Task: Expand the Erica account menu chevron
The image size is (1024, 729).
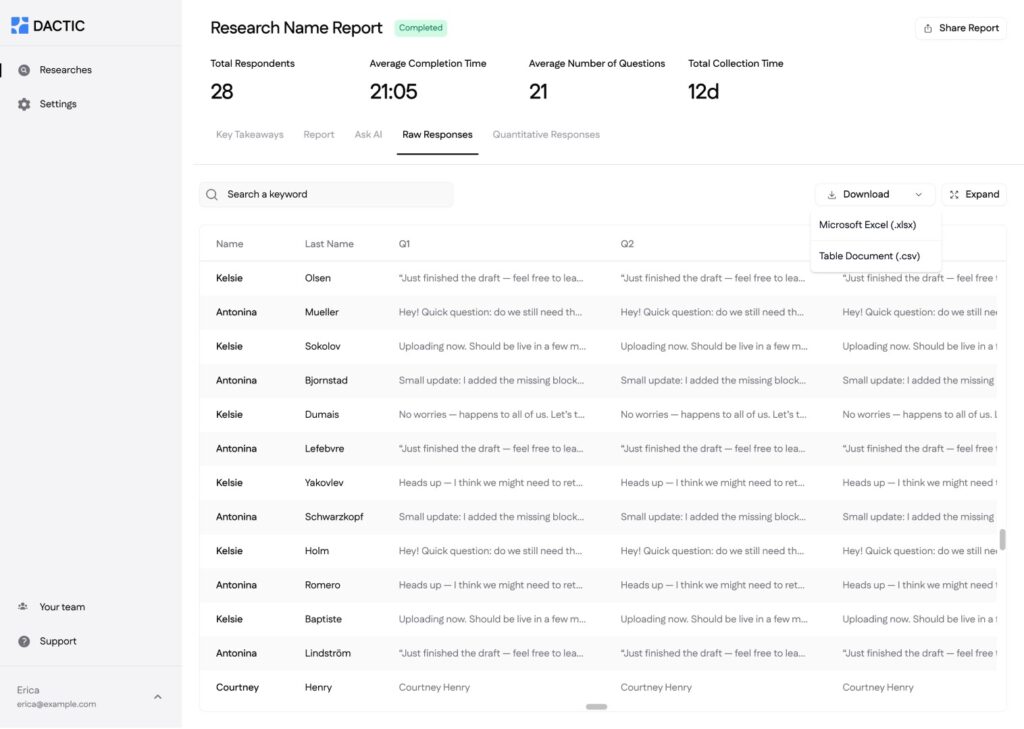Action: 157,697
